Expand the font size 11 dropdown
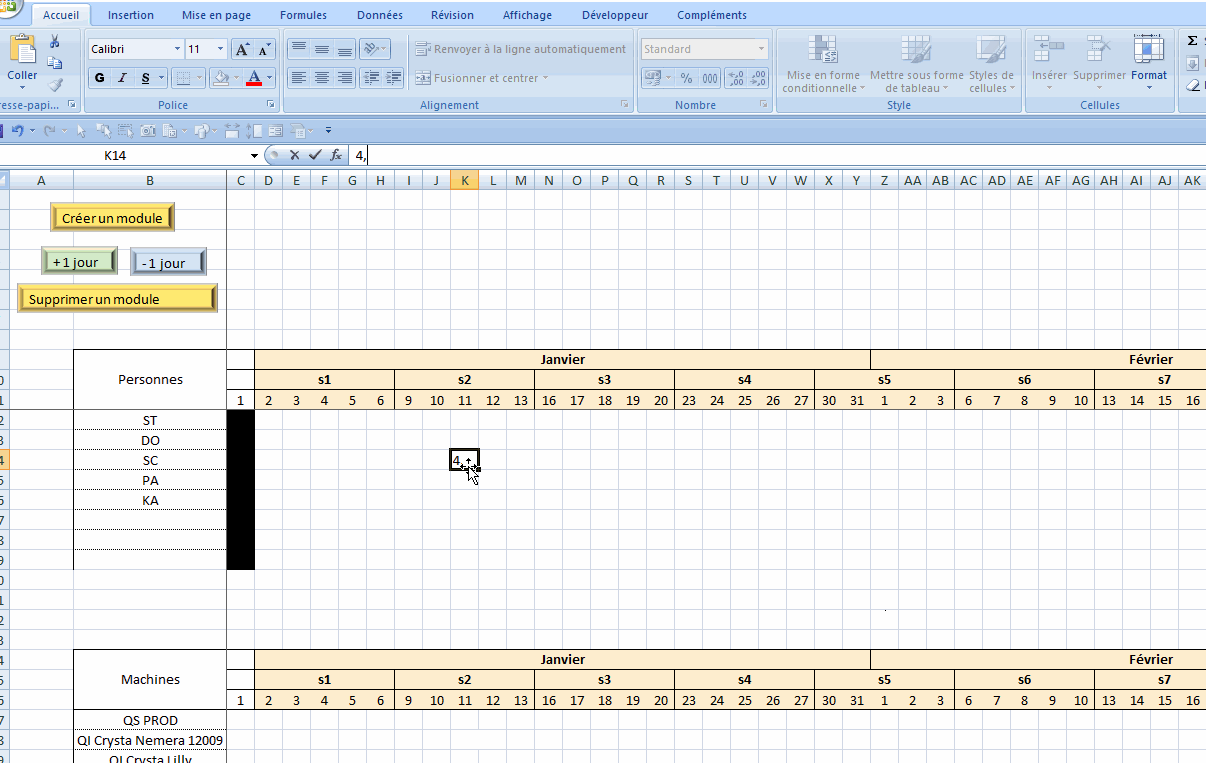 (220, 49)
